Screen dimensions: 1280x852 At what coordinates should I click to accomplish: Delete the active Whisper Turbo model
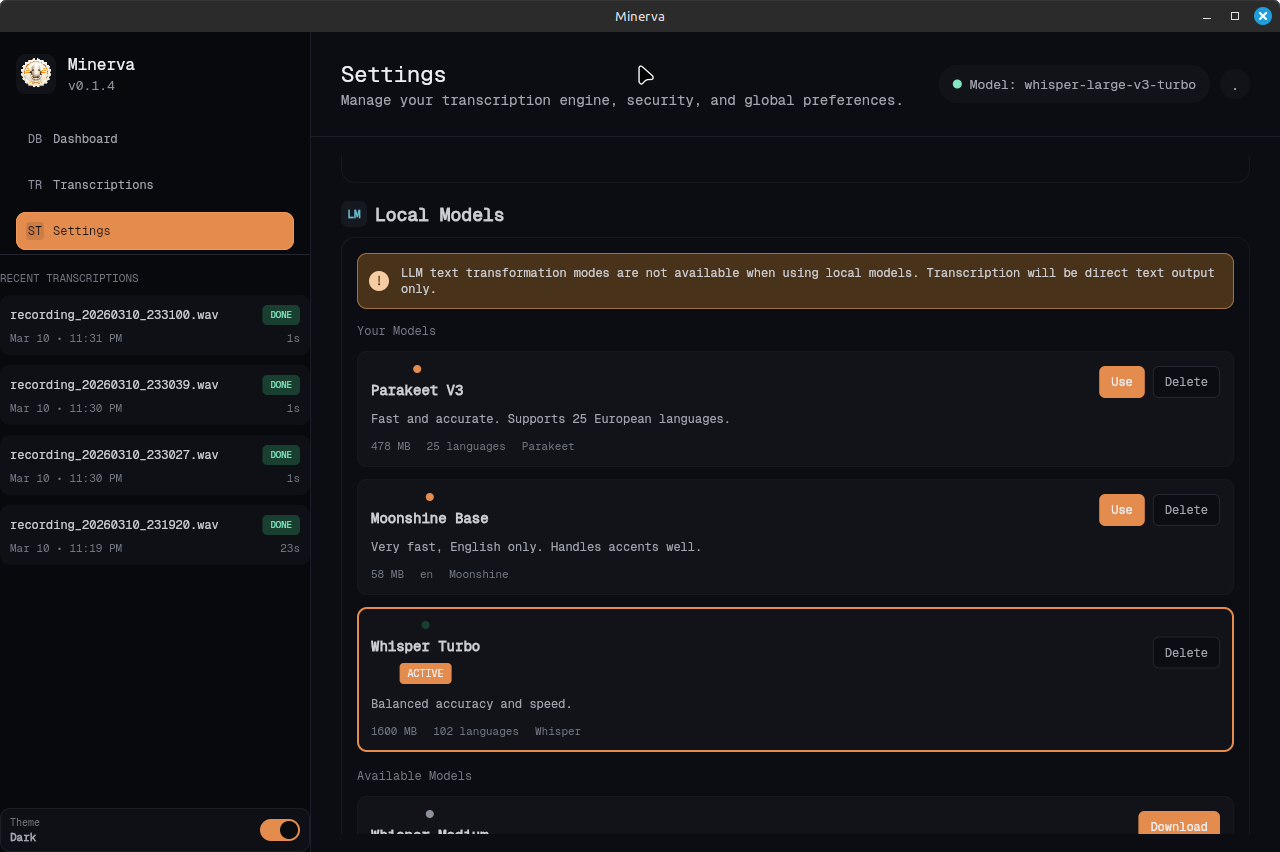tap(1186, 652)
